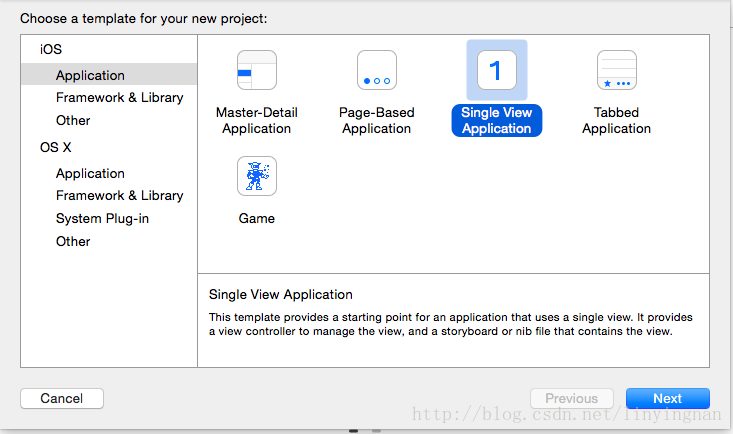Click the Tabbed Application label

(x=616, y=120)
